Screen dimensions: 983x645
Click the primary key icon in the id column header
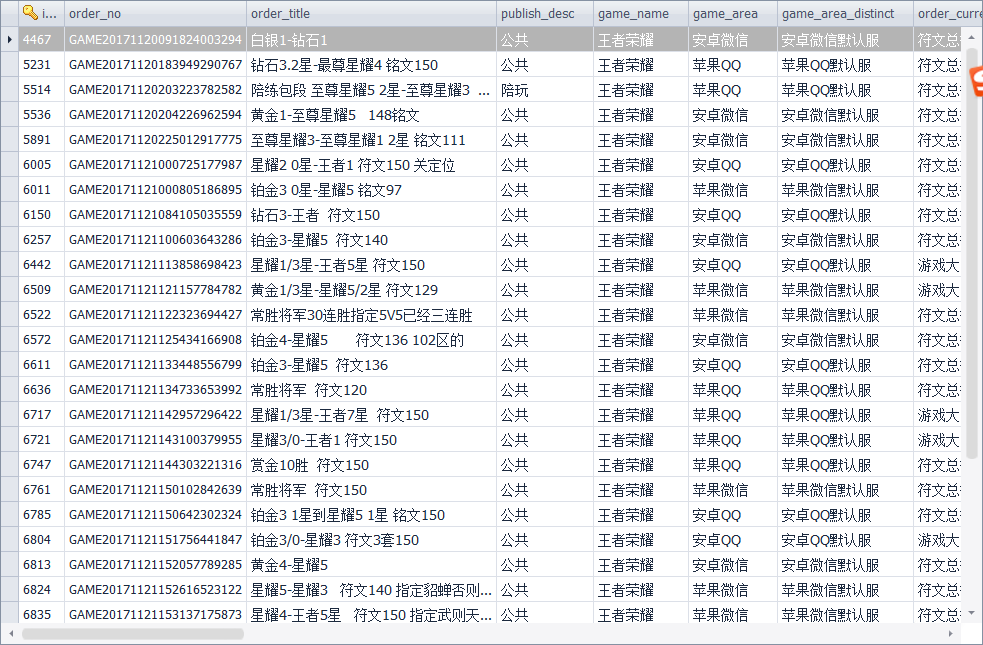[30, 13]
